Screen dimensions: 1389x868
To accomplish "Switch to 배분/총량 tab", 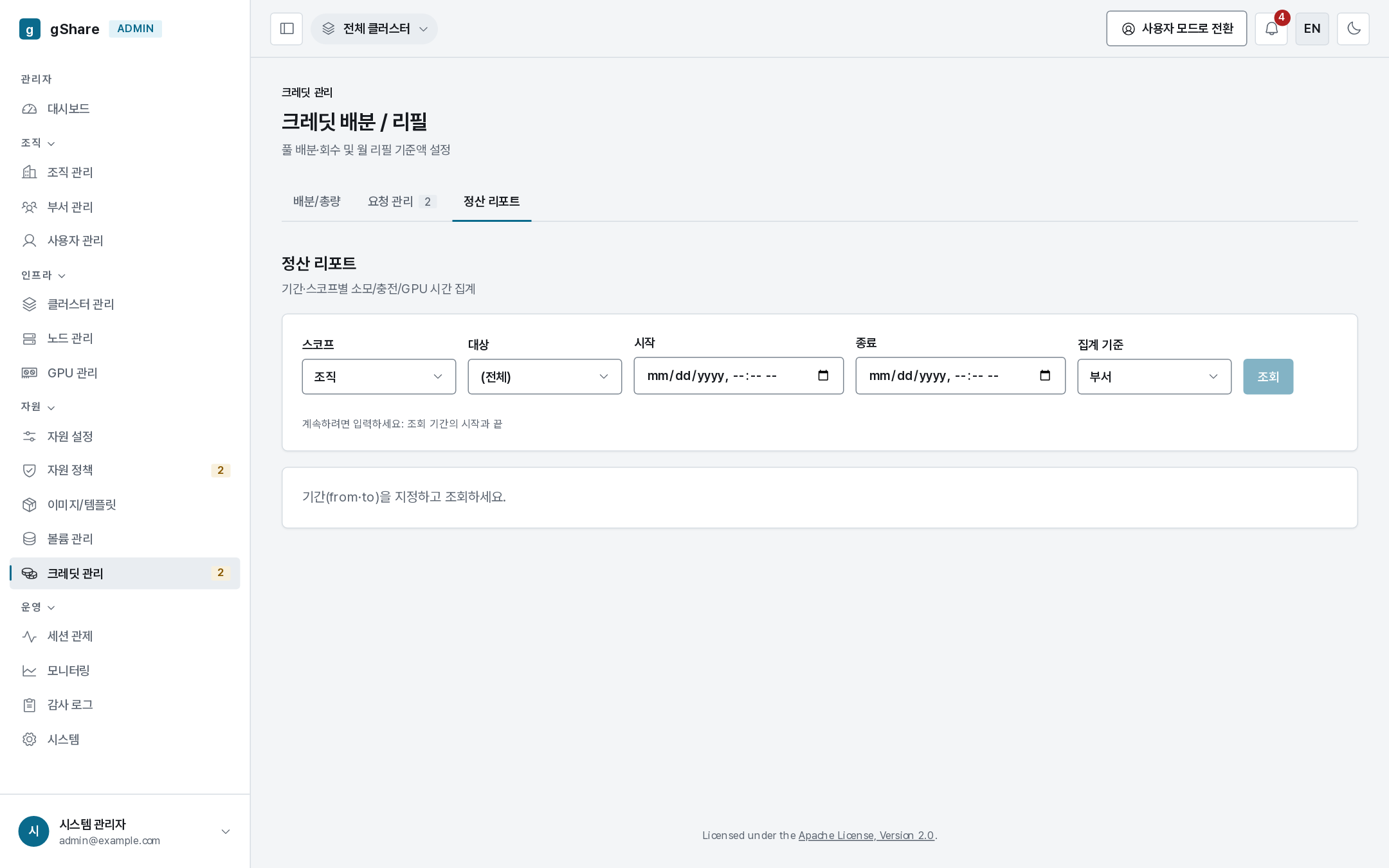I will coord(317,201).
